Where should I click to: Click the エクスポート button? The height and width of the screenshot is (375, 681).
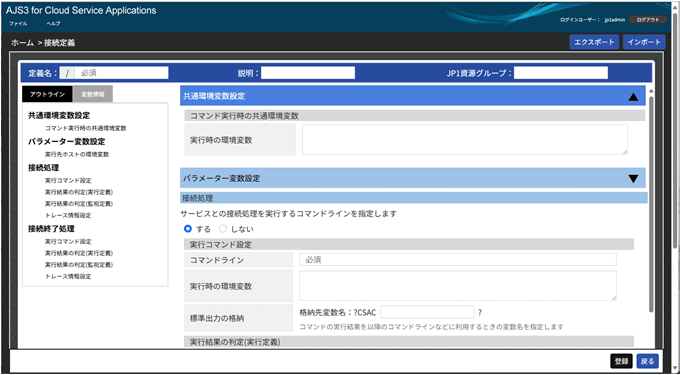click(x=594, y=42)
